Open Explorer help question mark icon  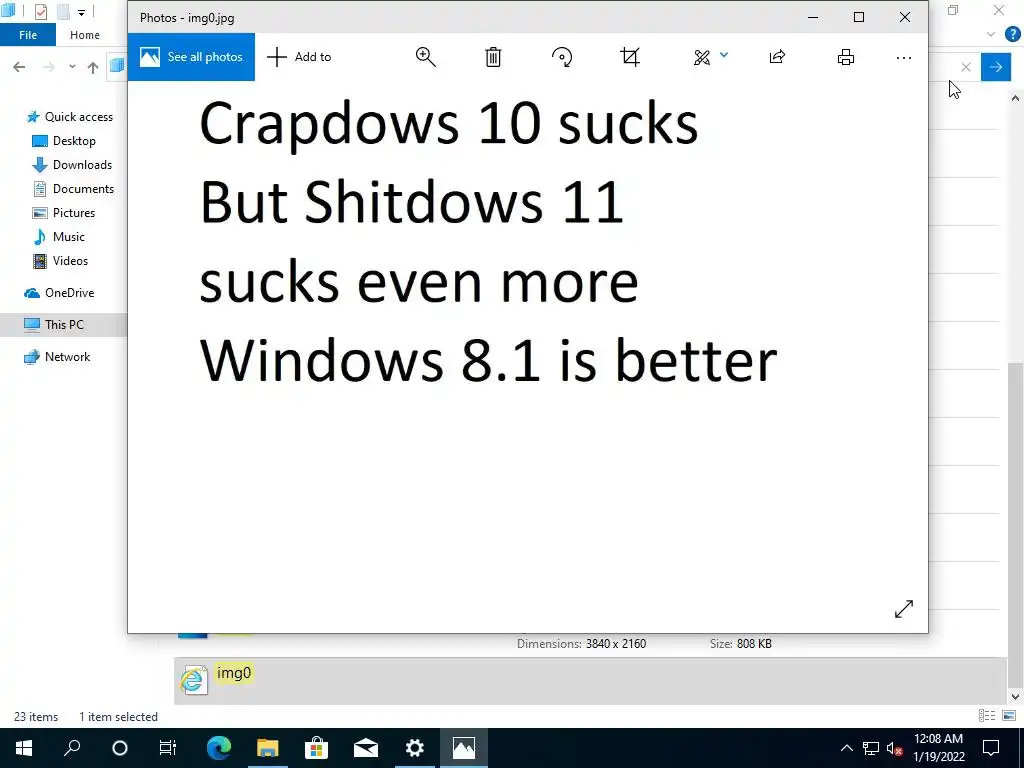[1013, 34]
